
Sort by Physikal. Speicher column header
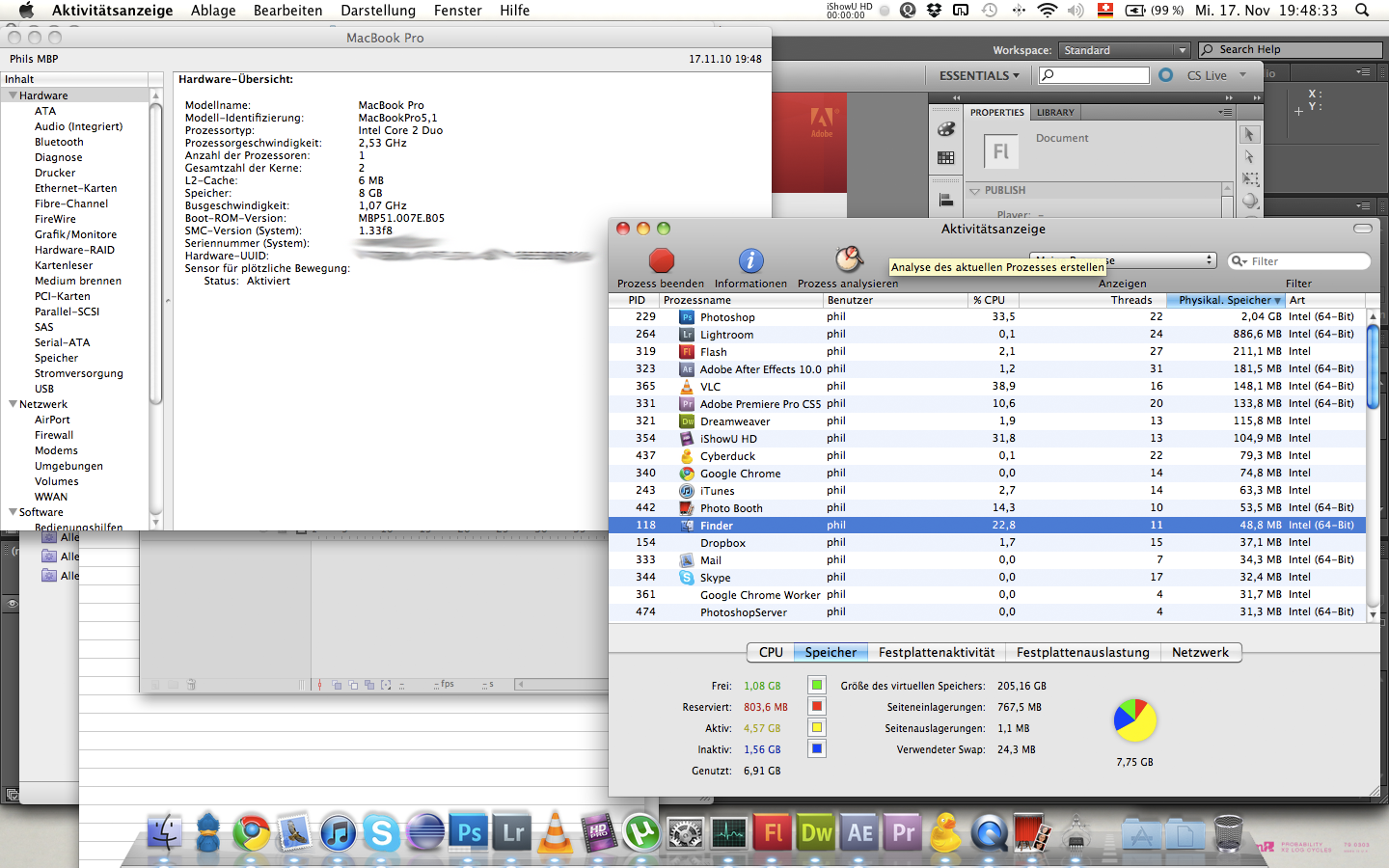pyautogui.click(x=1227, y=300)
